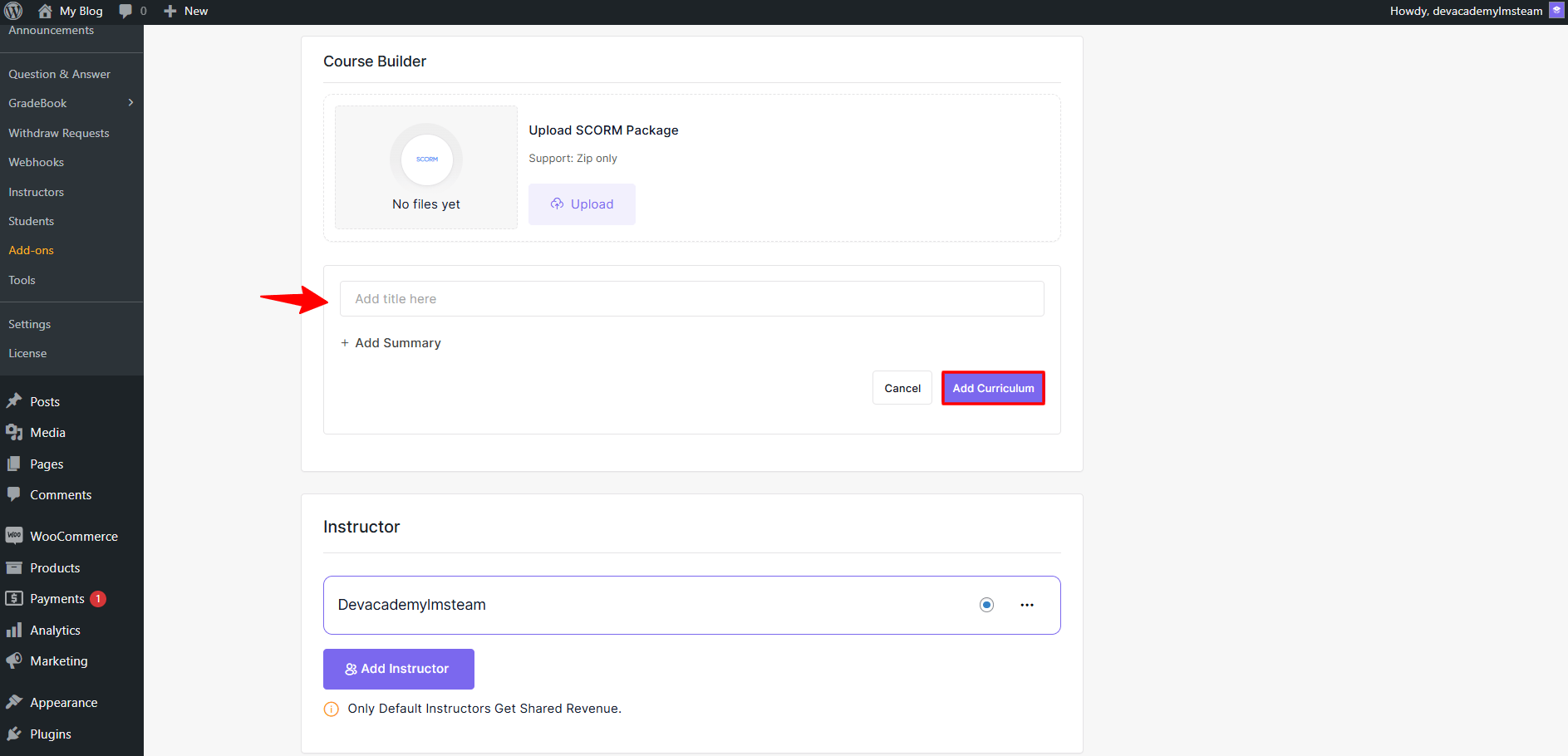
Task: Open the New content menu
Action: click(x=186, y=11)
